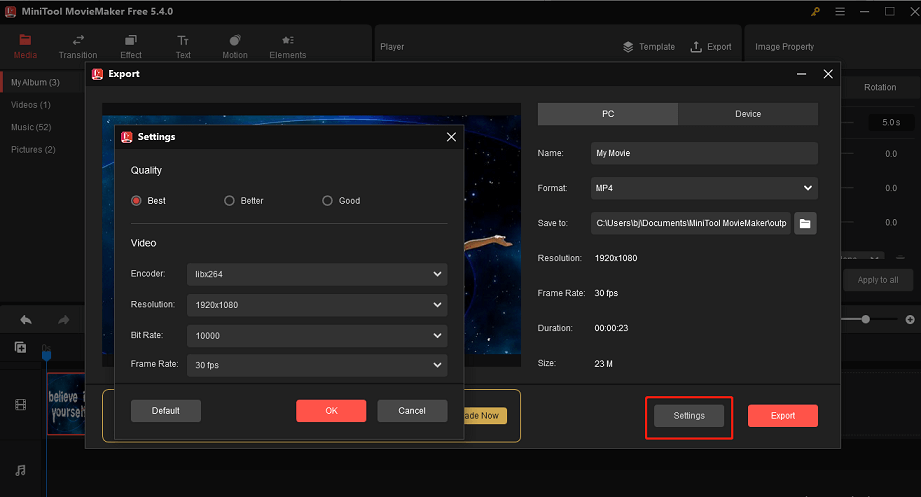Click the timeline zoom slider handle
Screen dimensions: 921x497
click(x=866, y=319)
